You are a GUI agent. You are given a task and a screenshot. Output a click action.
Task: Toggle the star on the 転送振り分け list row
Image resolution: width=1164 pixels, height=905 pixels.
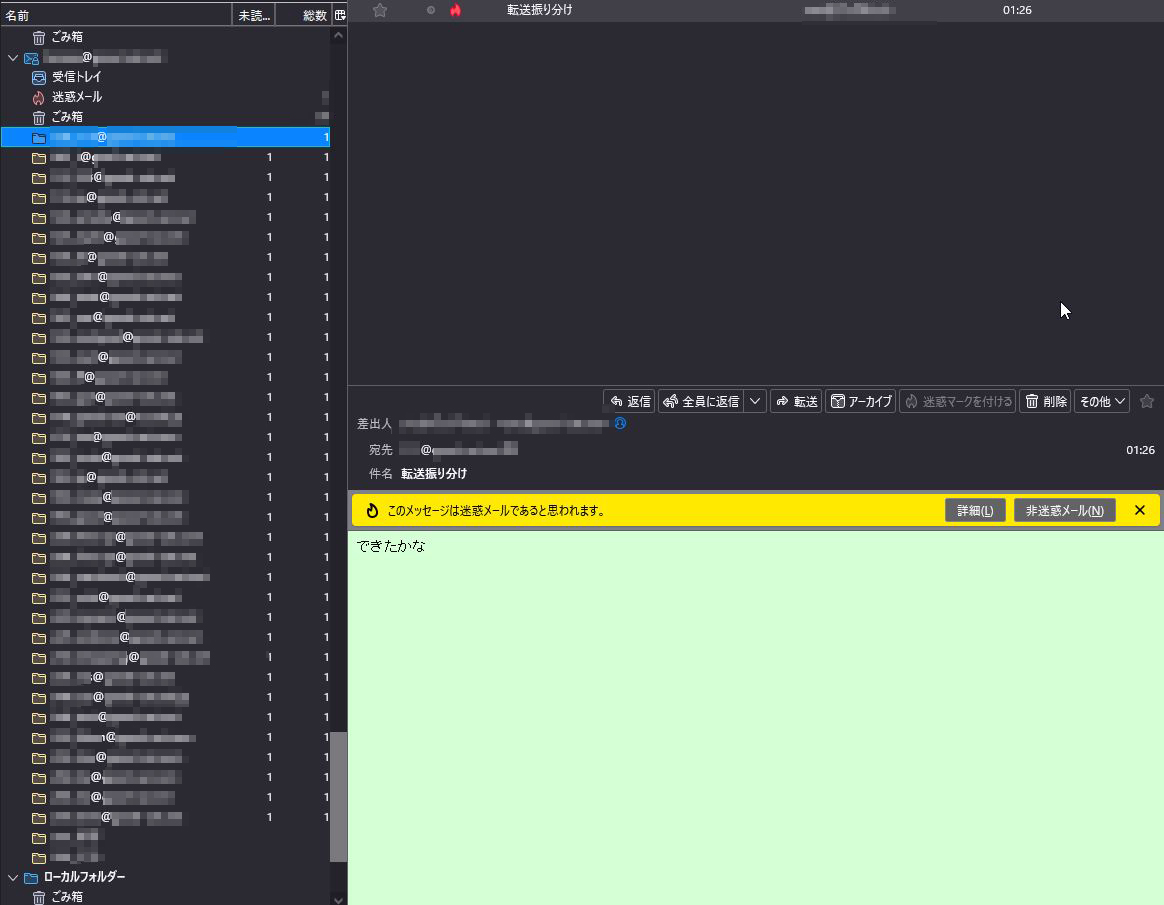click(x=380, y=10)
